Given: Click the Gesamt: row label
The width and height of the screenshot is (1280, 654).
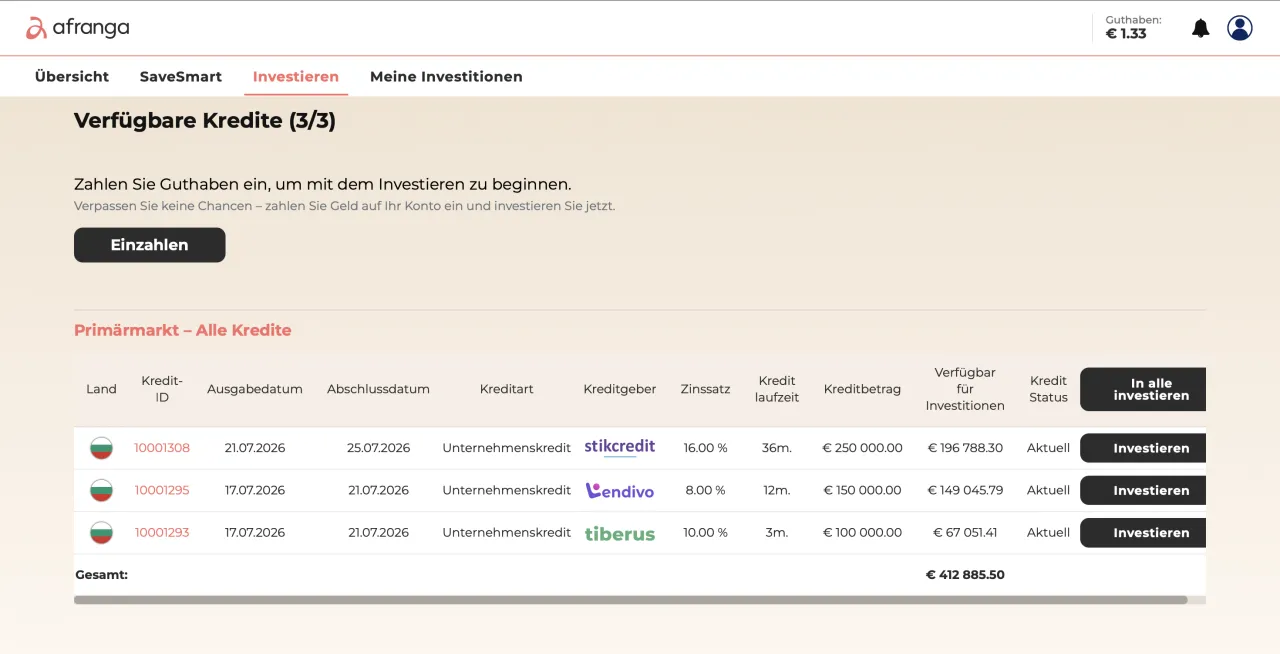Looking at the screenshot, I should [x=101, y=575].
